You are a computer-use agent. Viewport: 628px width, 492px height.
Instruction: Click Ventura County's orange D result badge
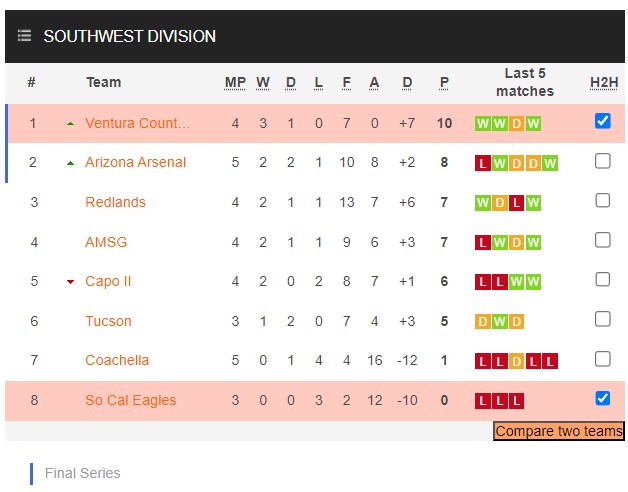[x=516, y=123]
